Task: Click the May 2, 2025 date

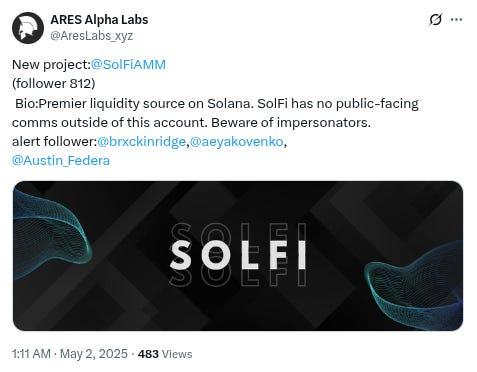Action: pos(94,354)
